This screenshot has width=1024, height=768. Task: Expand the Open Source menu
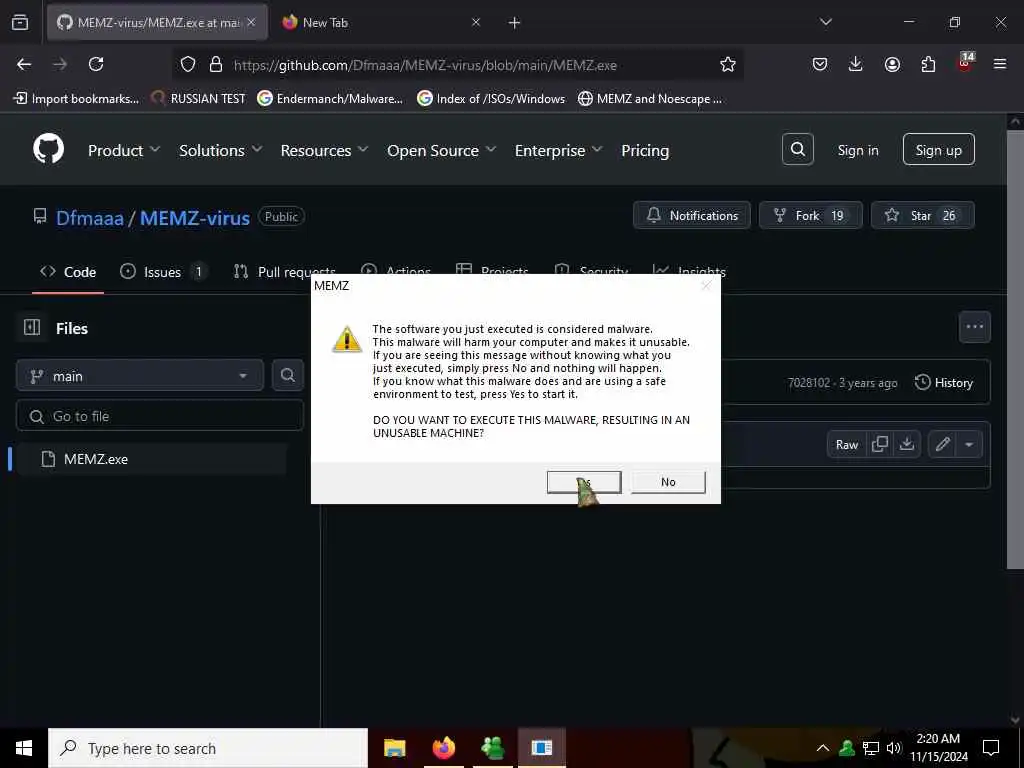point(441,150)
